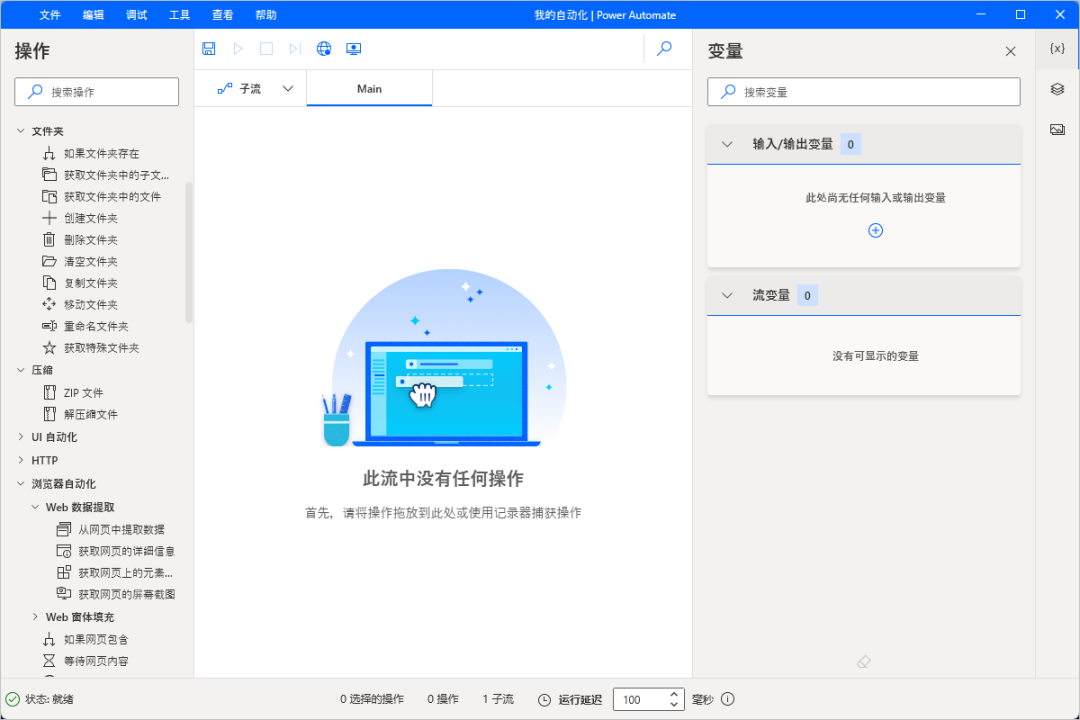The height and width of the screenshot is (720, 1080).
Task: Collapse the 流变量 section
Action: point(728,295)
